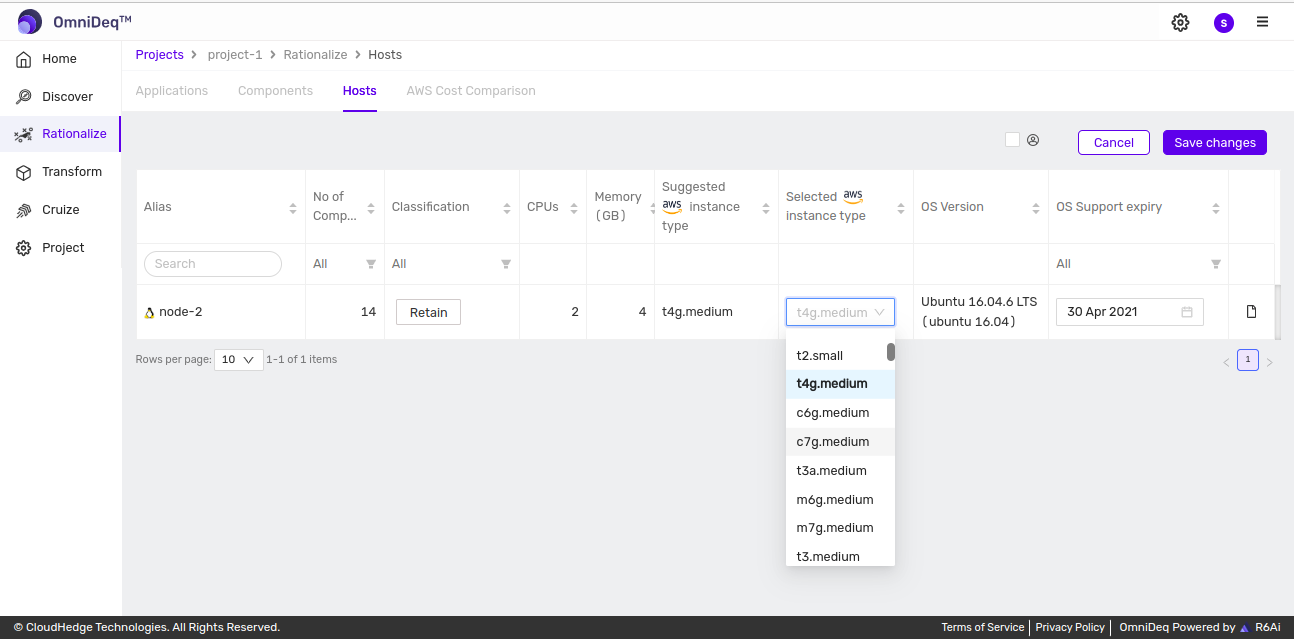Click the Privacy Policy footer link
The height and width of the screenshot is (639, 1294).
coord(1070,627)
